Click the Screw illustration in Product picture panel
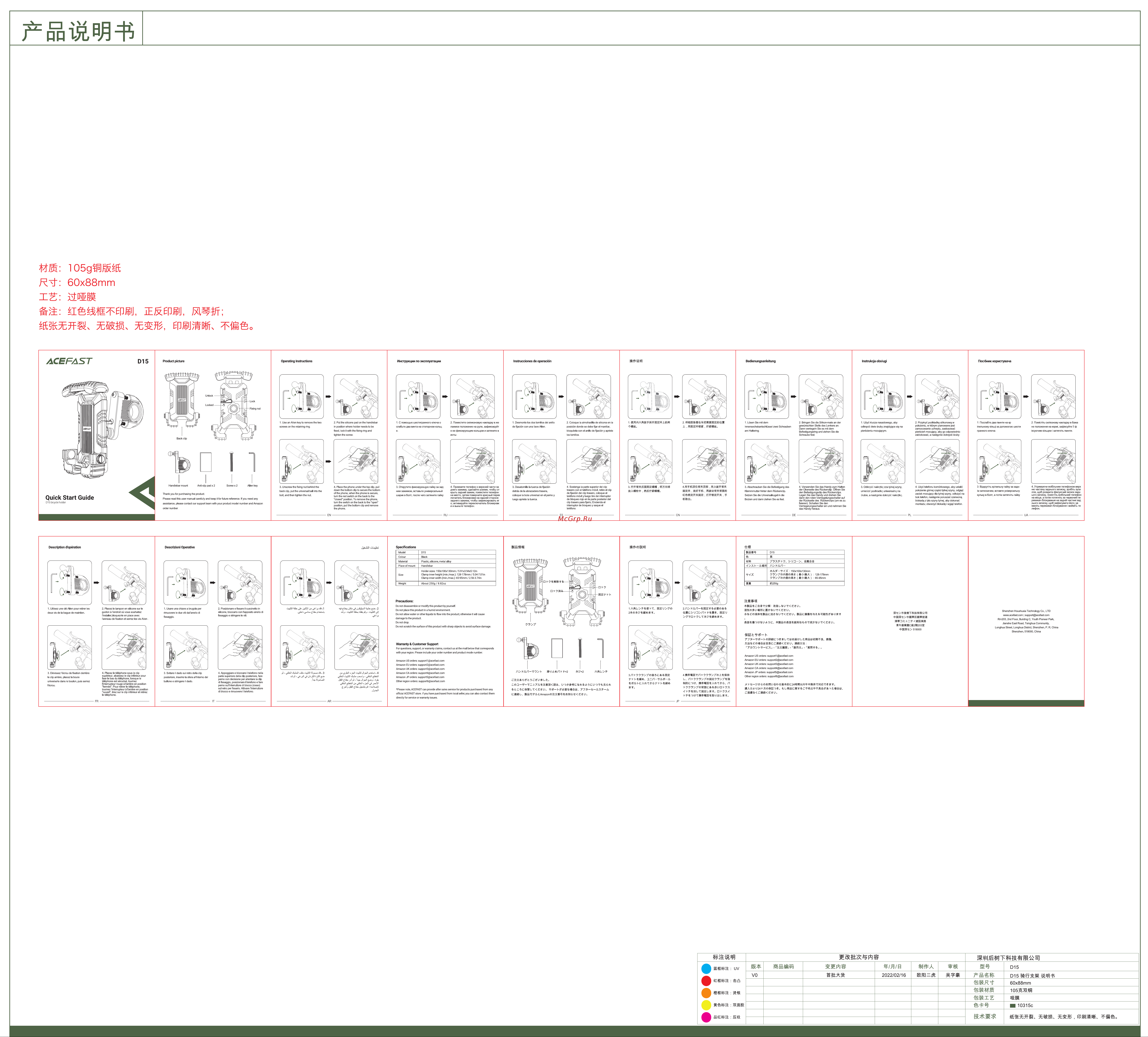The height and width of the screenshot is (1037, 1148). tap(232, 462)
